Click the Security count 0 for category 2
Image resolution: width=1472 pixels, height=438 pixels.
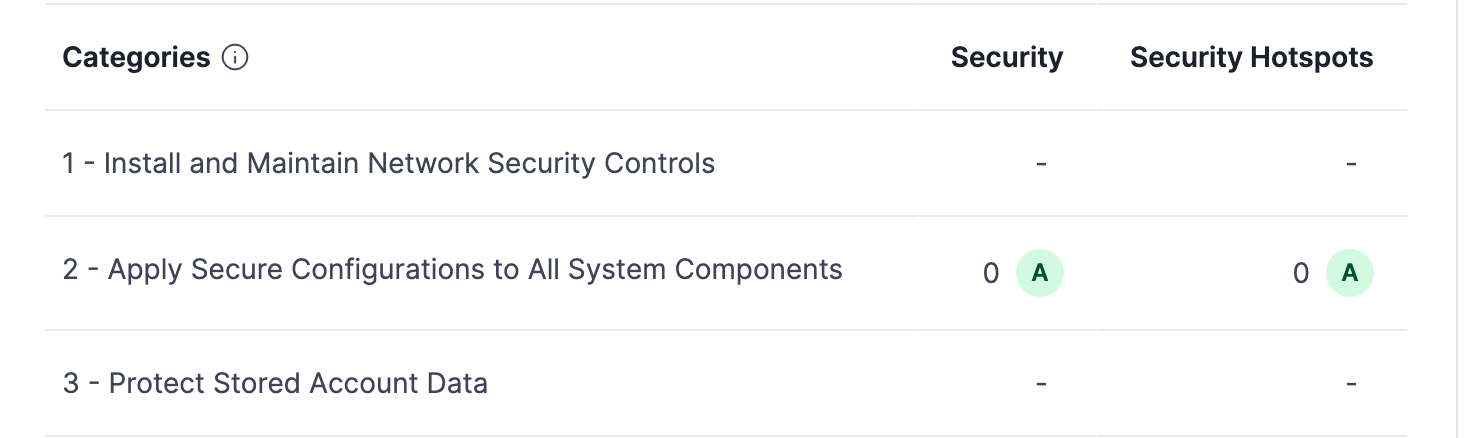pyautogui.click(x=991, y=274)
